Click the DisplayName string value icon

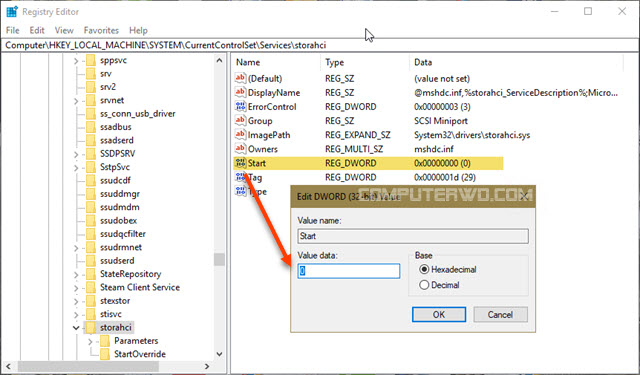[x=240, y=92]
